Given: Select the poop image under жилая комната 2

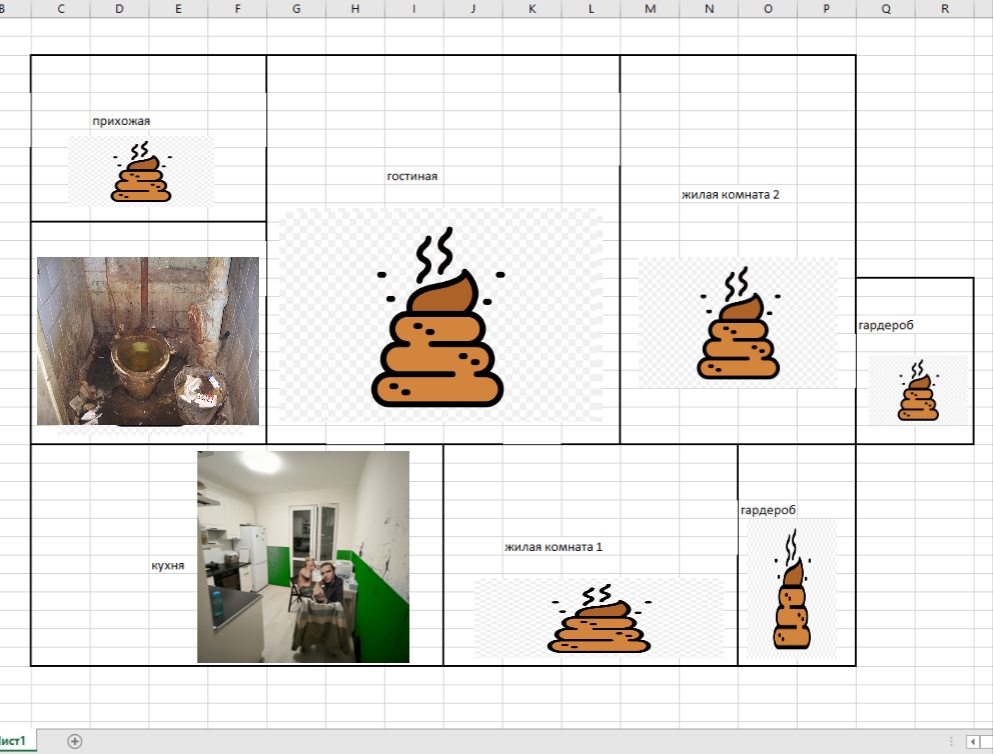Looking at the screenshot, I should tap(738, 324).
